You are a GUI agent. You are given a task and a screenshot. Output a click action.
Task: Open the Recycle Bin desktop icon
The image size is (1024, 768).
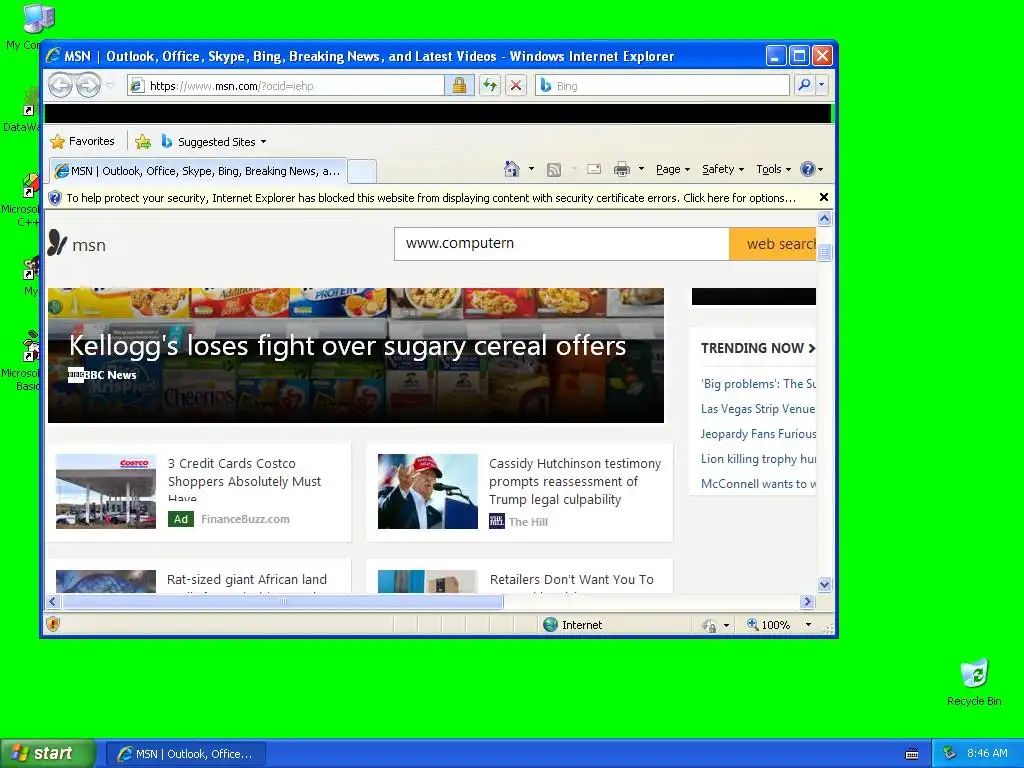974,682
